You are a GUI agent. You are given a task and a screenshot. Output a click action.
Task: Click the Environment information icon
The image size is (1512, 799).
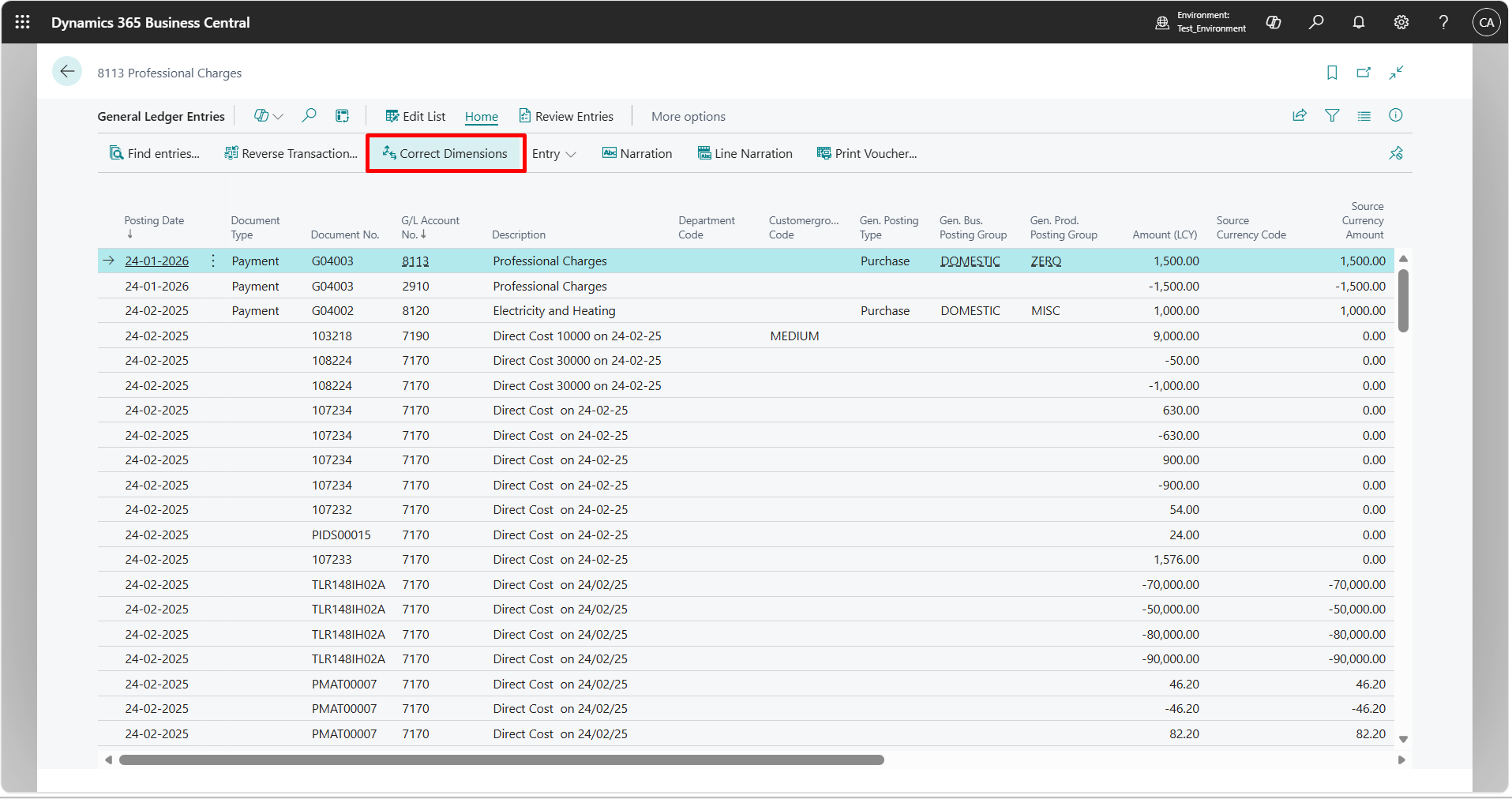(x=1162, y=22)
